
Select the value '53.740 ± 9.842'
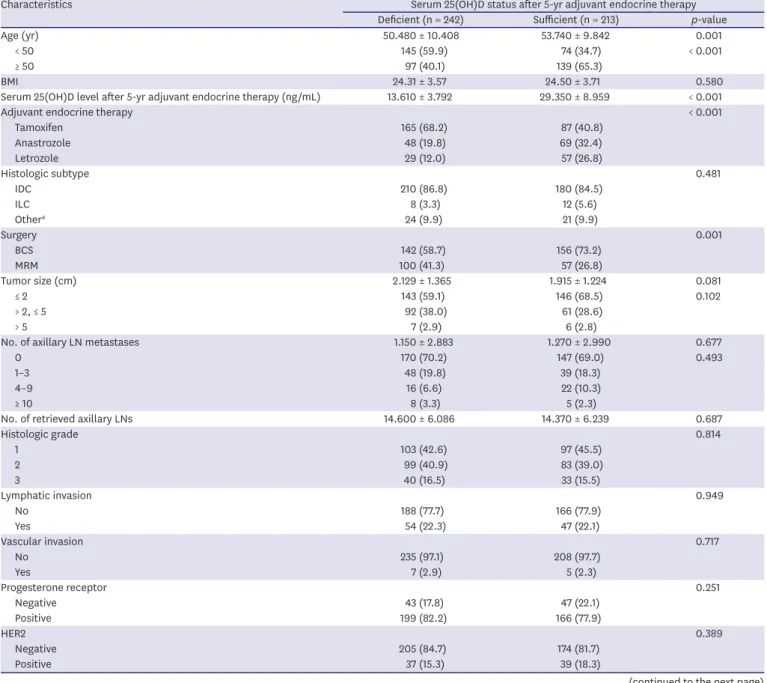(x=575, y=36)
